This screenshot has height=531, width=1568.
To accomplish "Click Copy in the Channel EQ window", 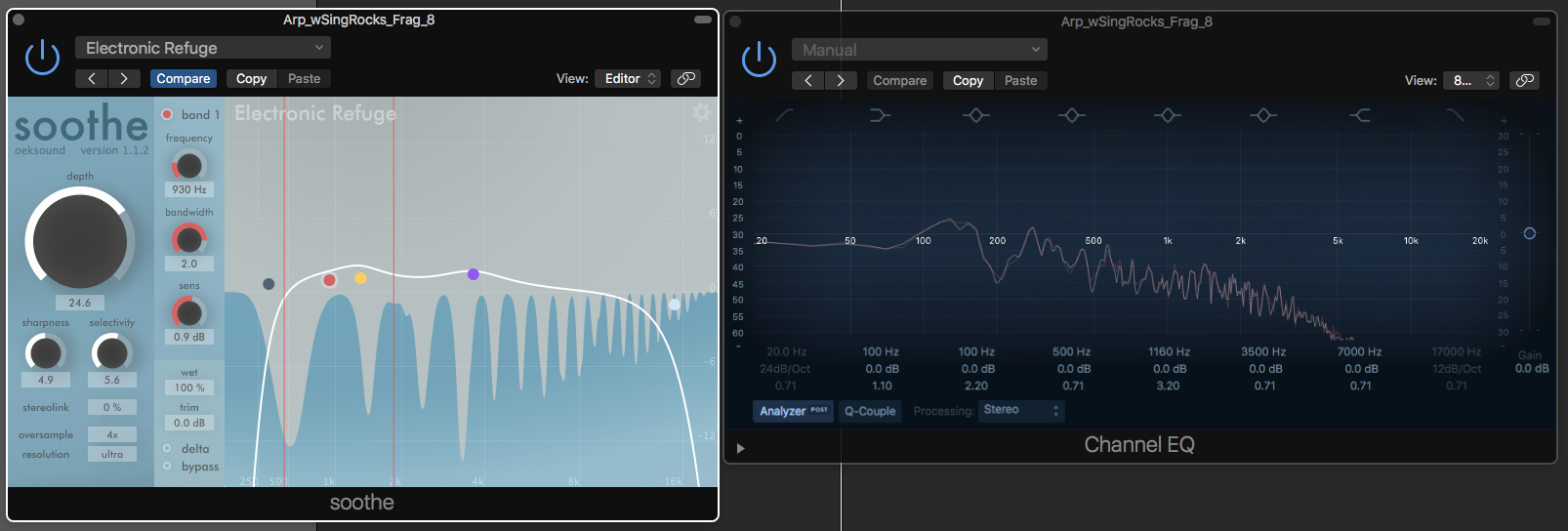I will (968, 80).
